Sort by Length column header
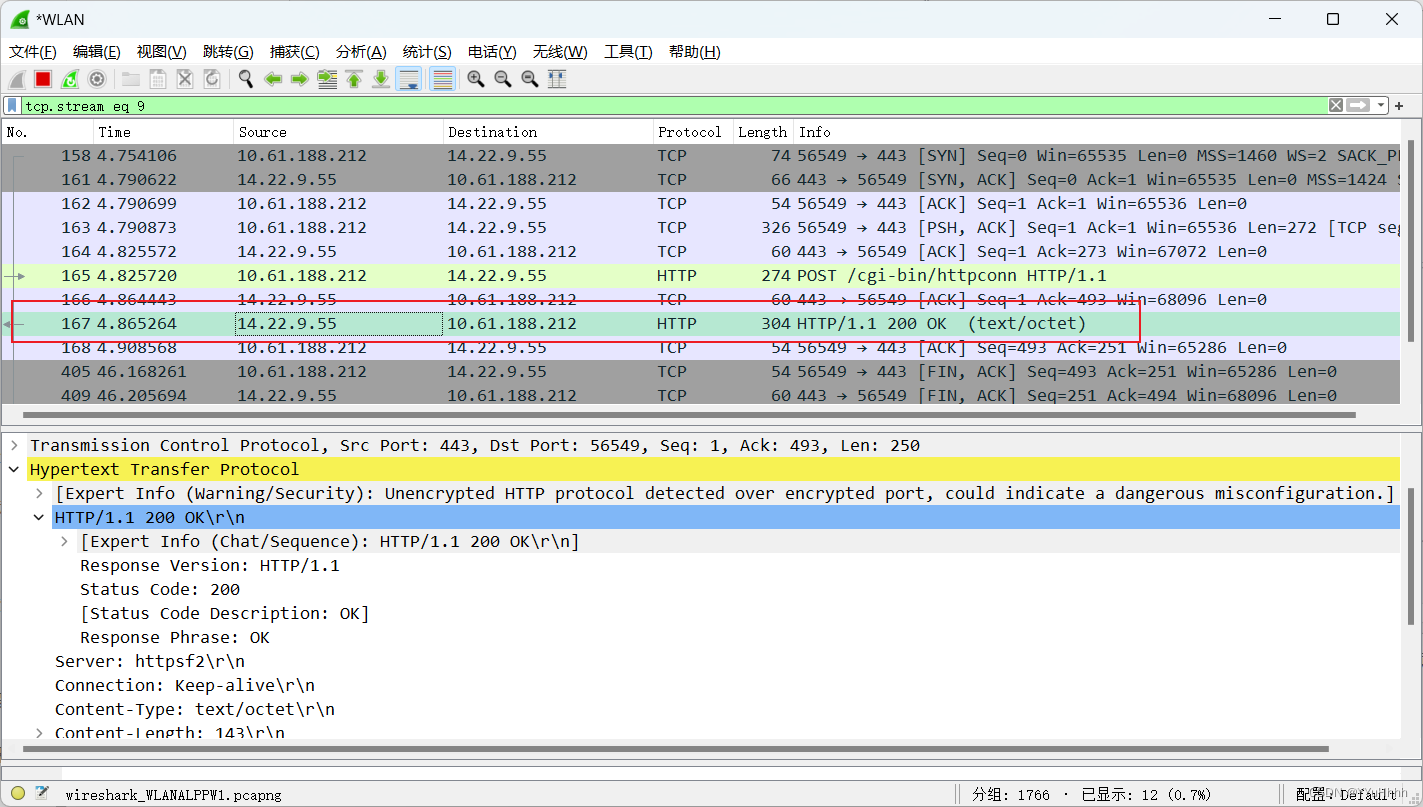 763,132
